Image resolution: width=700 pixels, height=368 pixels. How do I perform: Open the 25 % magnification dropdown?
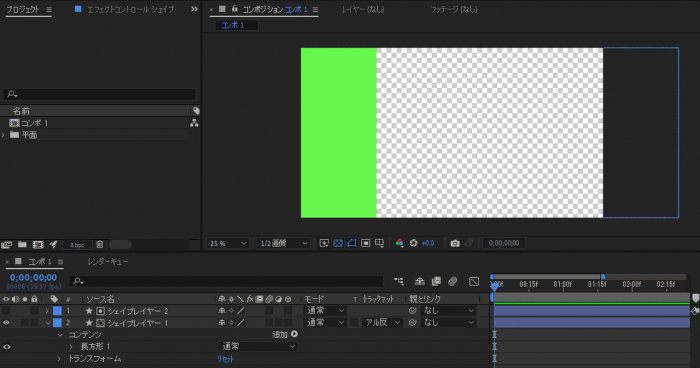tap(227, 243)
